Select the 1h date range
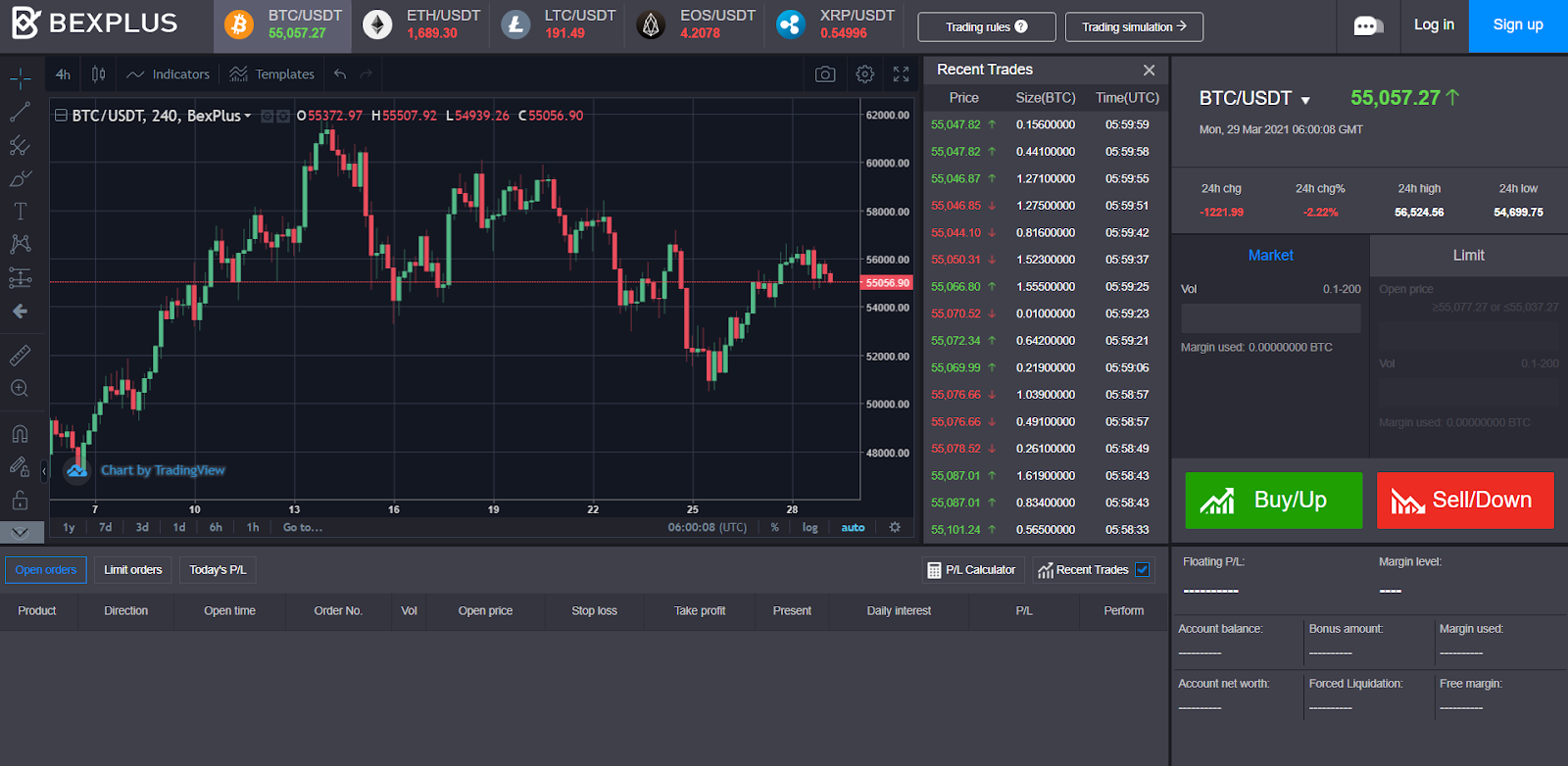Image resolution: width=1568 pixels, height=766 pixels. point(253,527)
